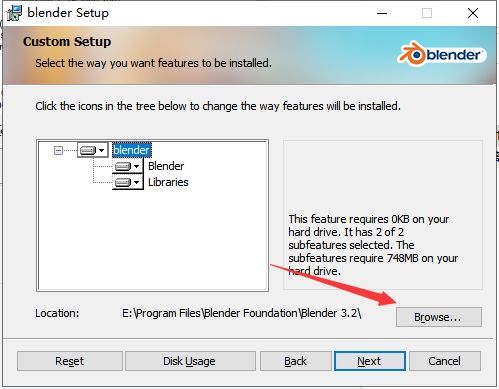Go Back to the previous step
Screen dimensions: 499x389
point(296,361)
